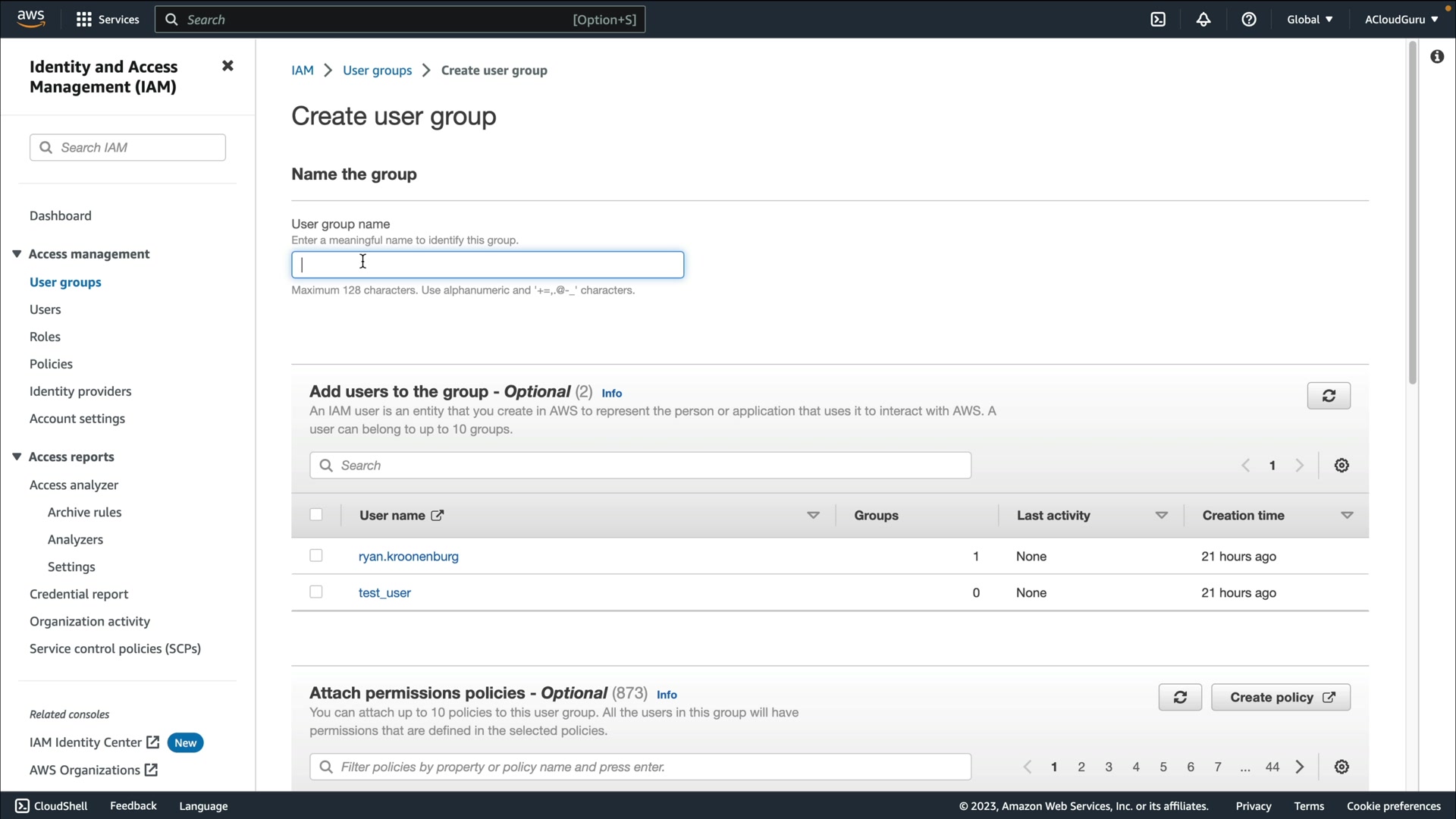
Task: Open users table settings gear
Action: [1341, 466]
